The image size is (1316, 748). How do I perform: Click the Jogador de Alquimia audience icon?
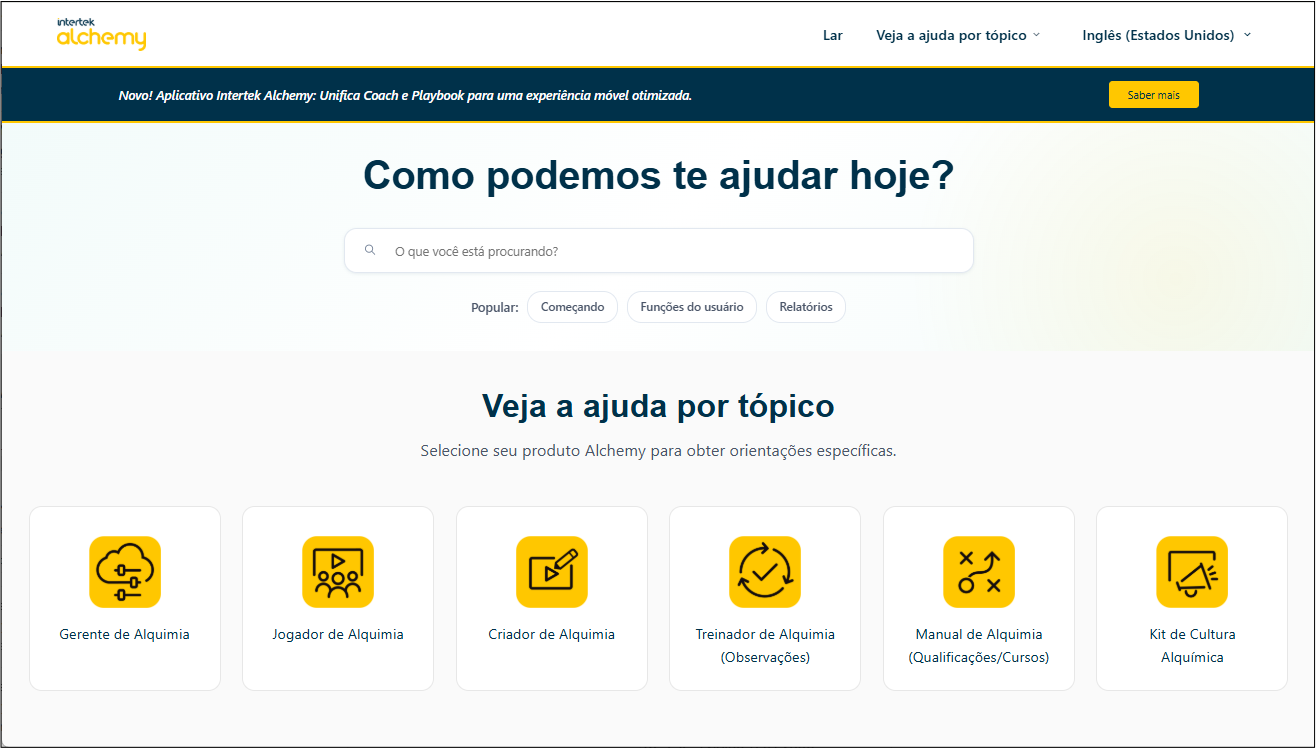pyautogui.click(x=338, y=572)
